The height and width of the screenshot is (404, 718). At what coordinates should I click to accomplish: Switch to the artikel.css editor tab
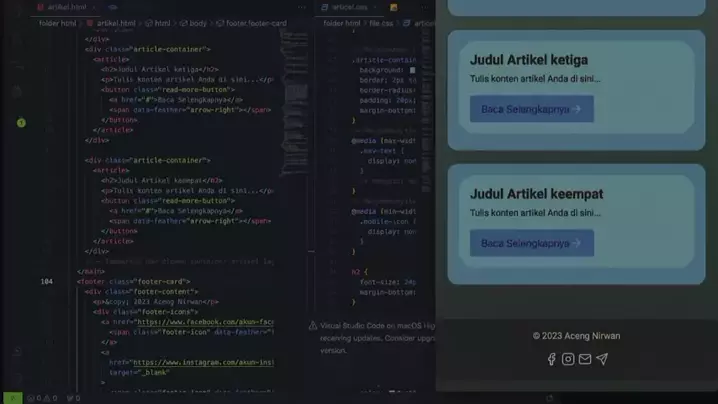pos(350,7)
